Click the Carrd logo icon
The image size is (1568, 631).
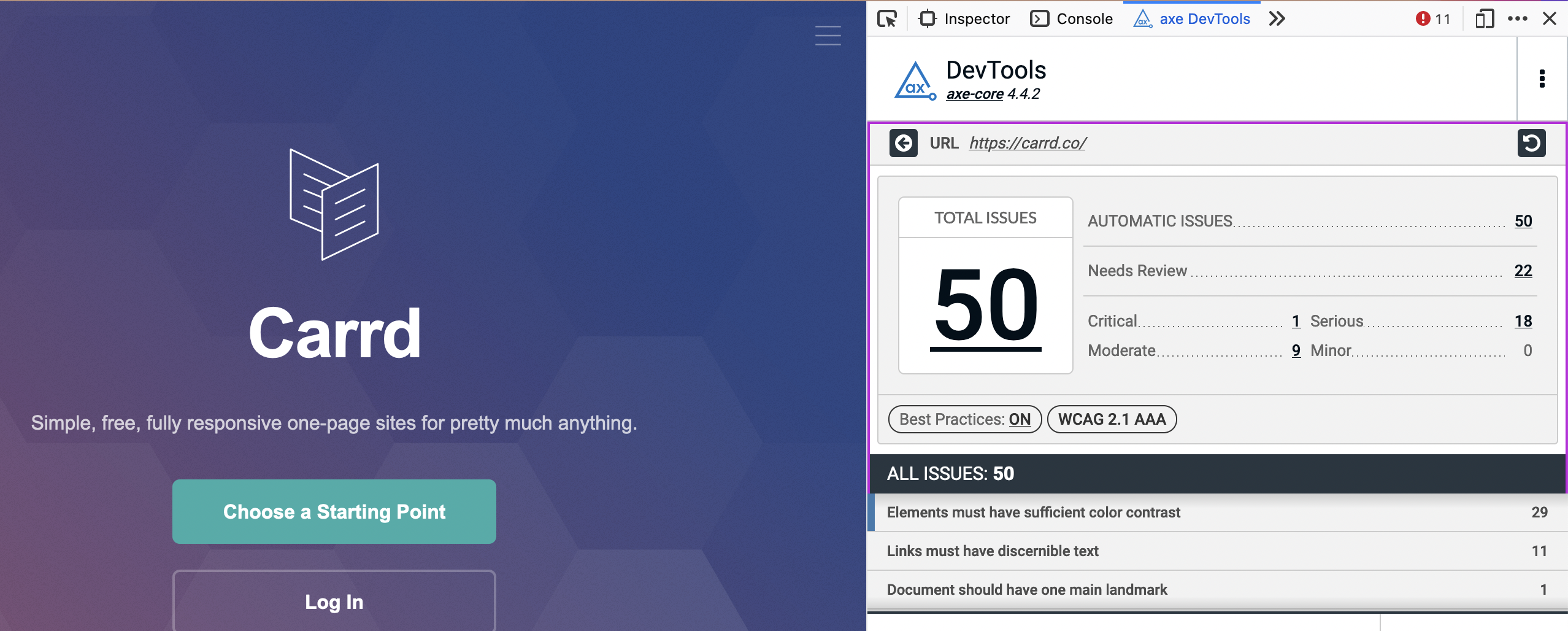click(x=334, y=204)
